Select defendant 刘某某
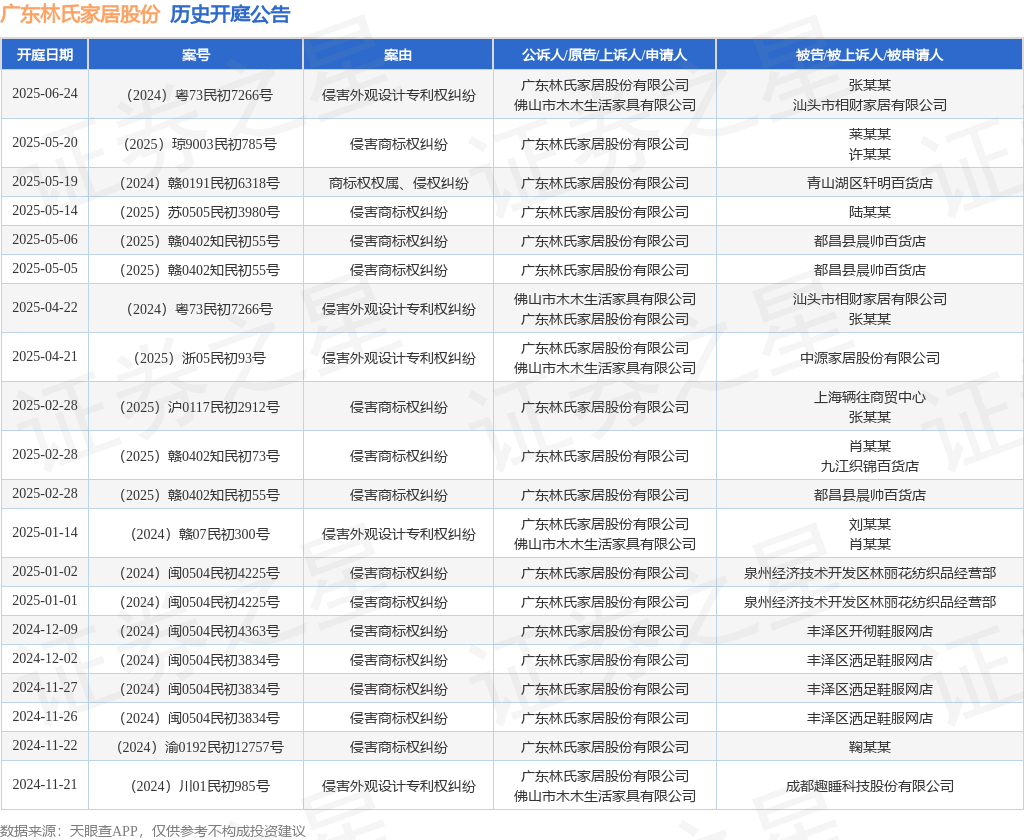 tap(869, 525)
